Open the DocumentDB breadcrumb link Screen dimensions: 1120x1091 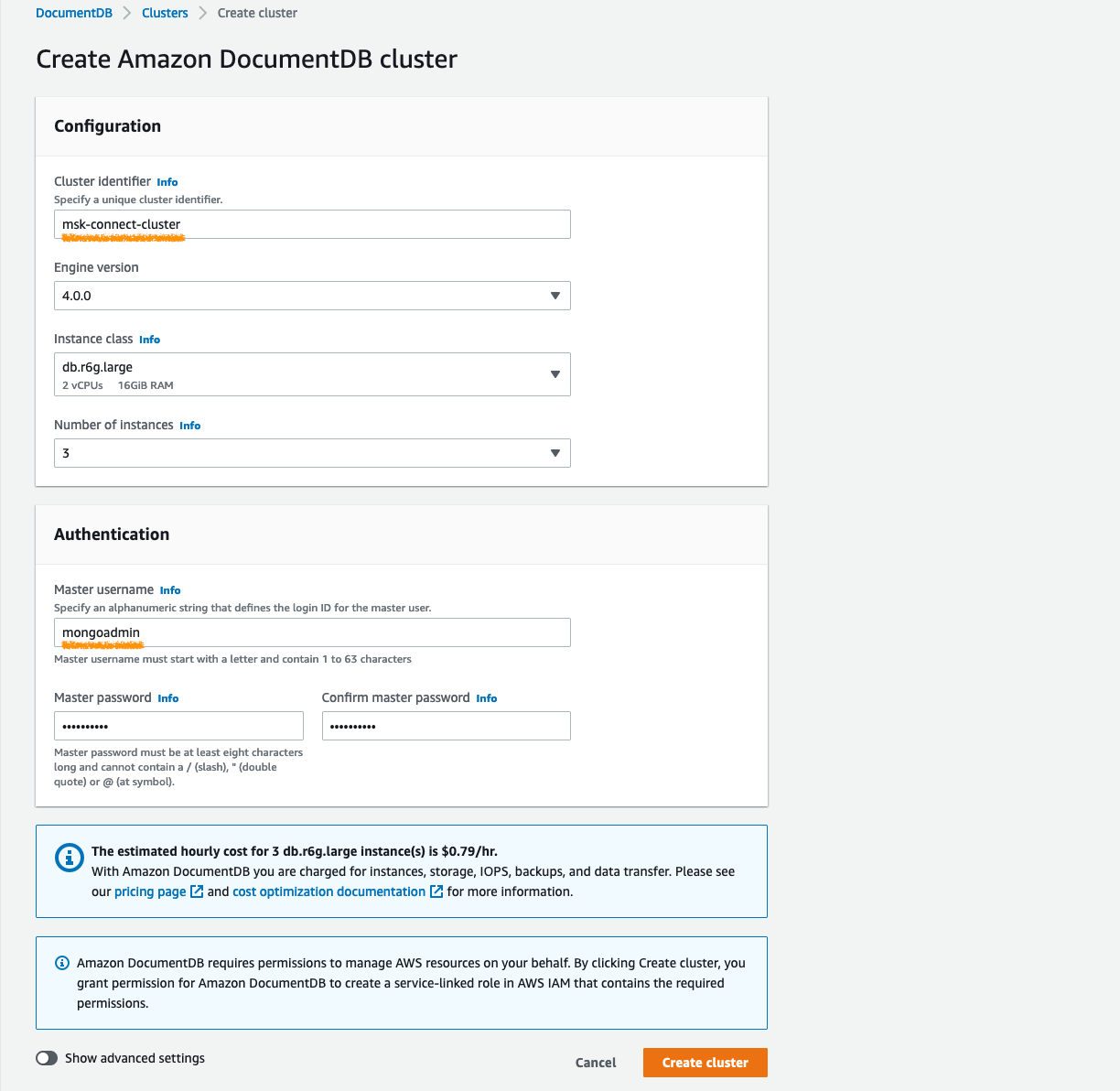74,13
